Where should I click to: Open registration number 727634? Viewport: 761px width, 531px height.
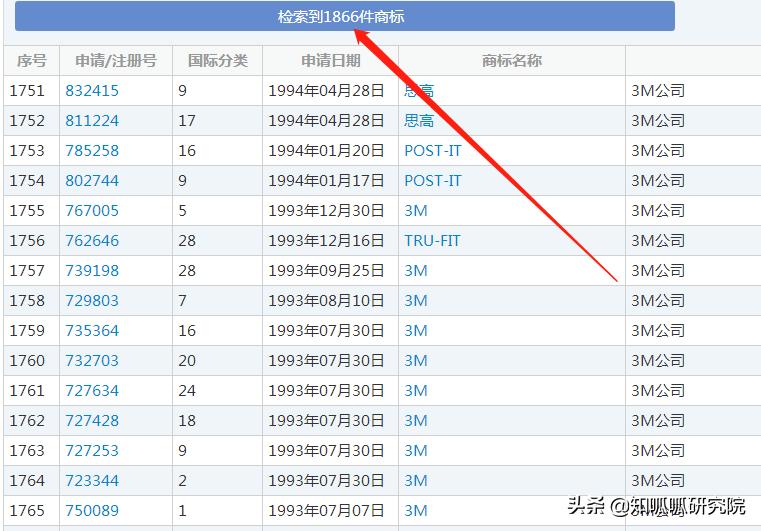(92, 391)
